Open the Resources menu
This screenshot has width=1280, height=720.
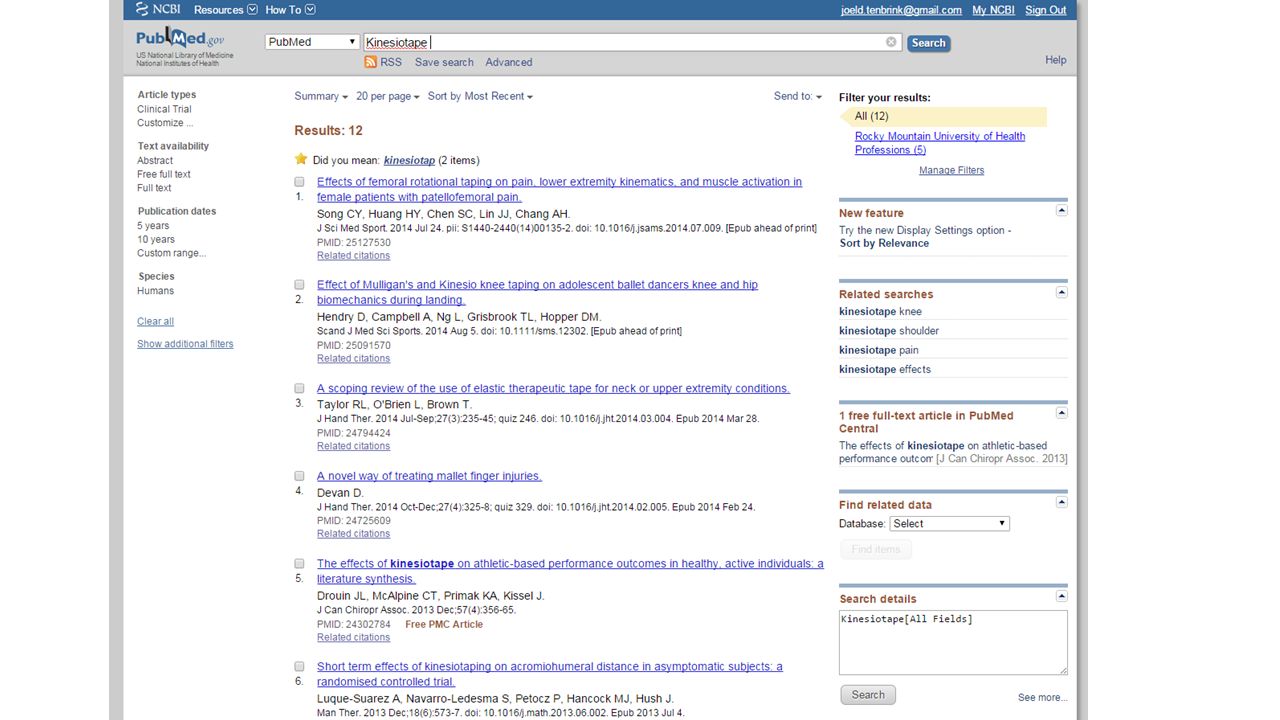point(226,10)
